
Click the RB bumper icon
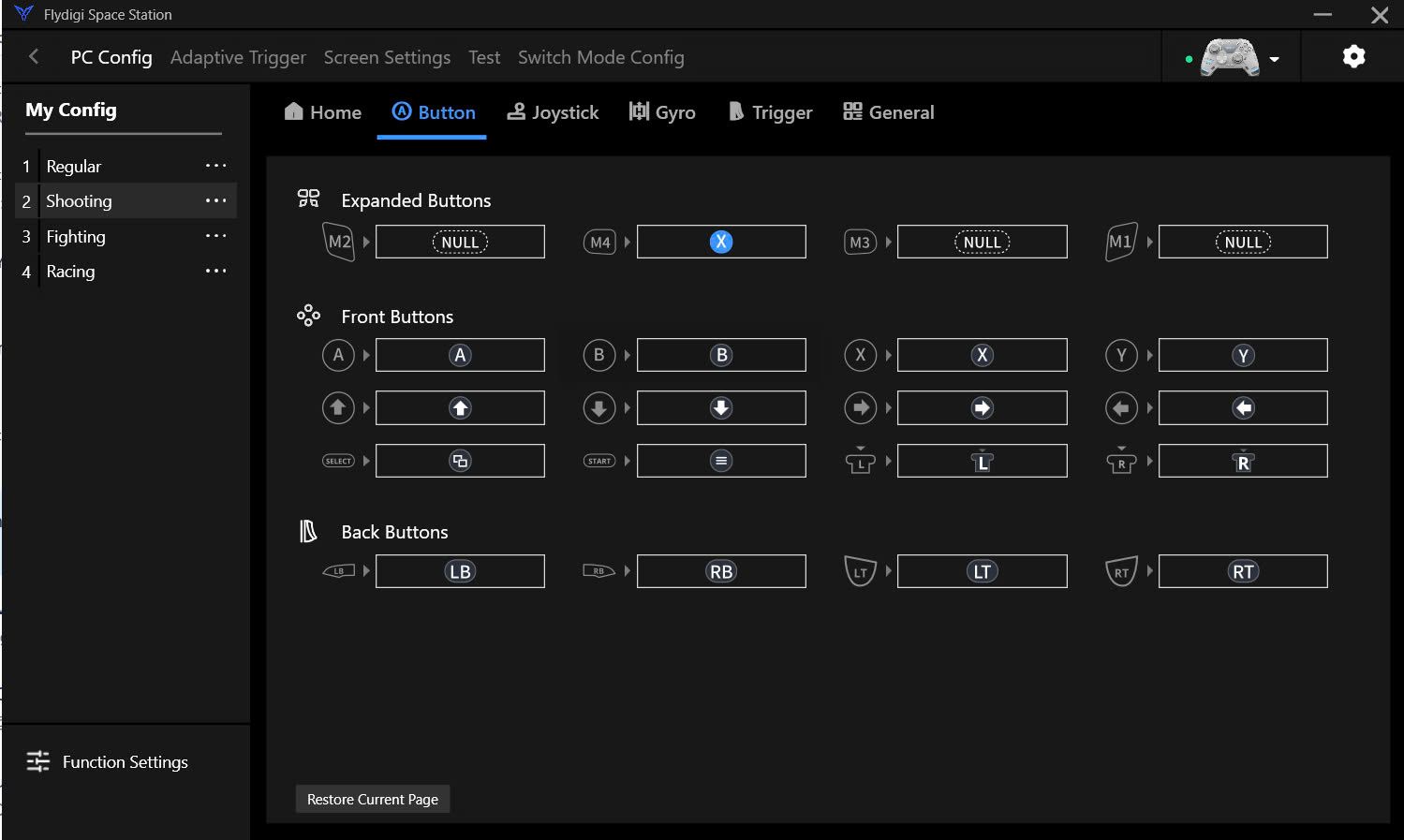click(x=599, y=571)
